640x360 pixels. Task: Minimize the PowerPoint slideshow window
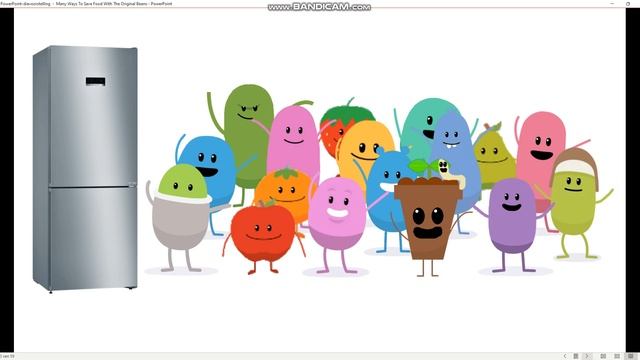(612, 3)
